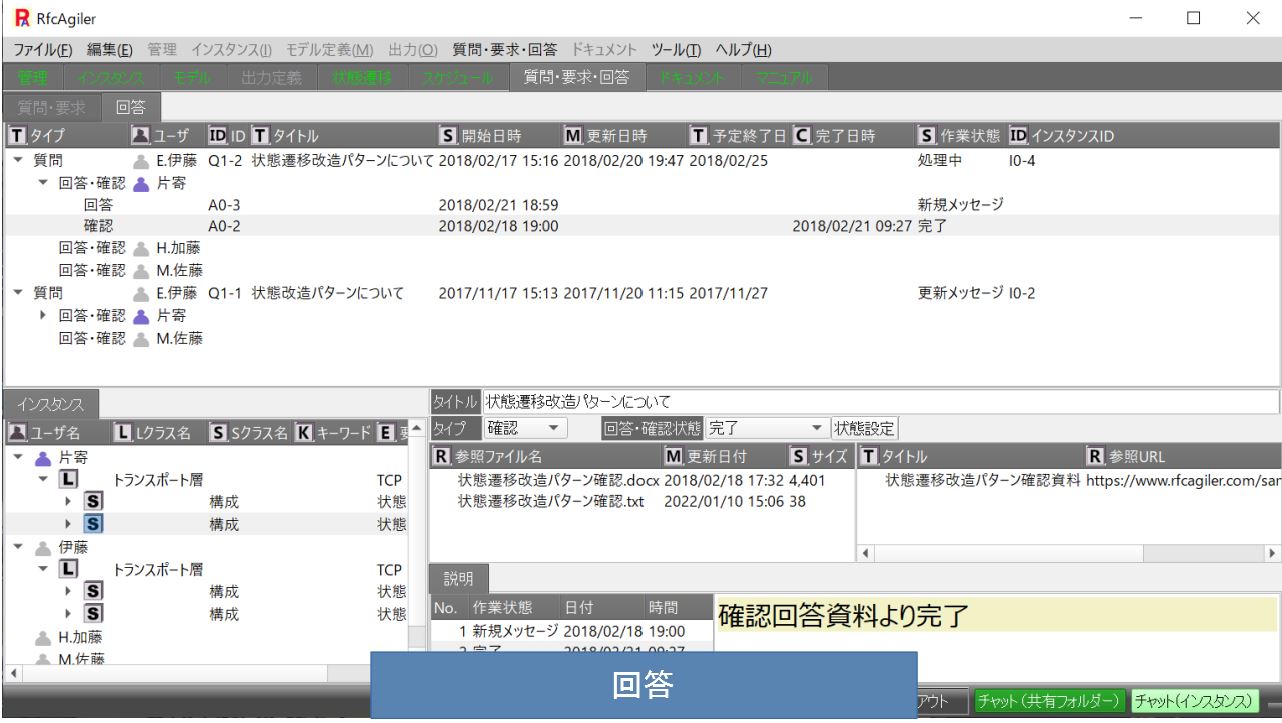Viewport: 1282px width, 723px height.
Task: Open the ツール(T) menu
Action: click(674, 50)
